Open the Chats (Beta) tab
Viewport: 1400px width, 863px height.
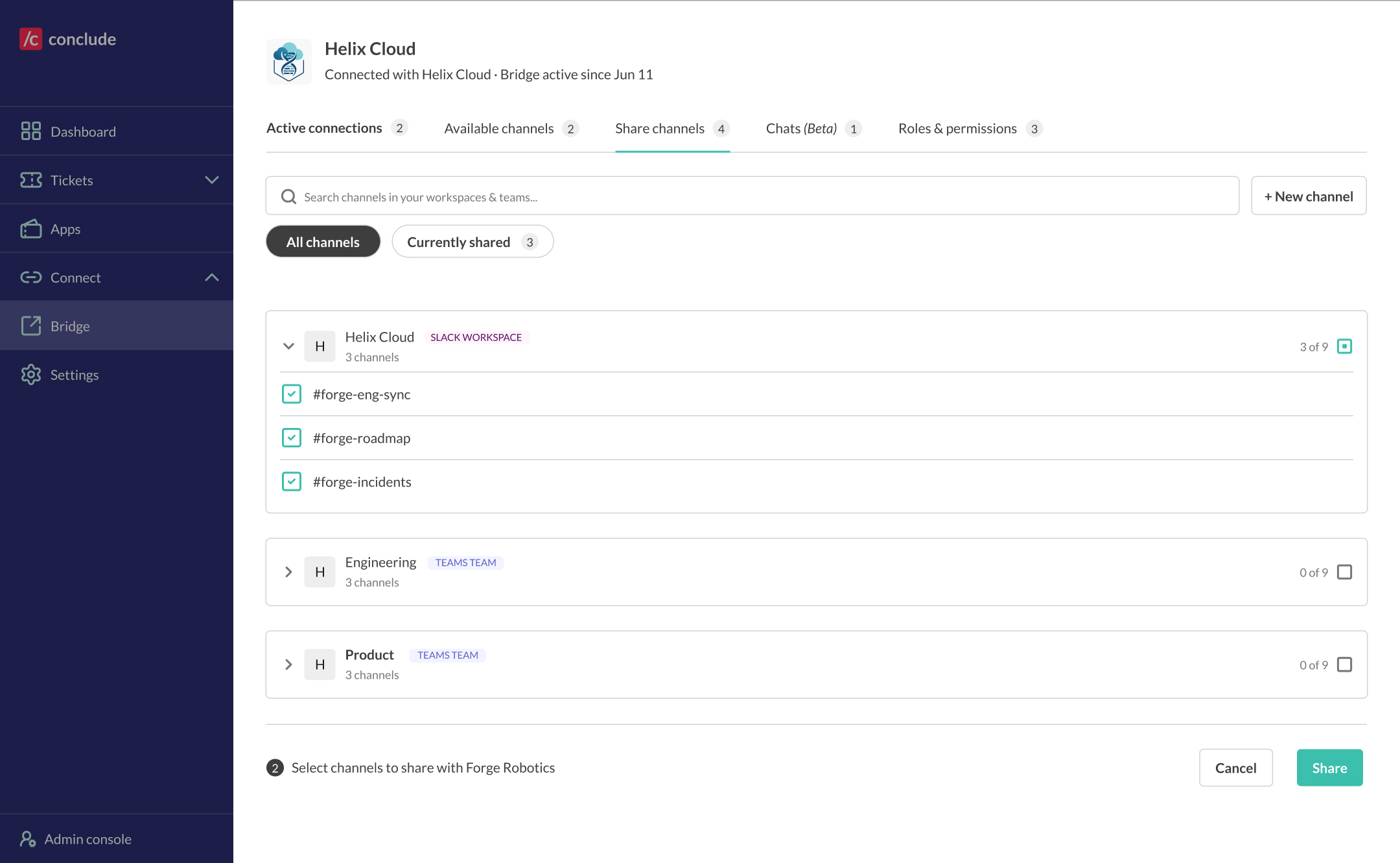click(813, 128)
